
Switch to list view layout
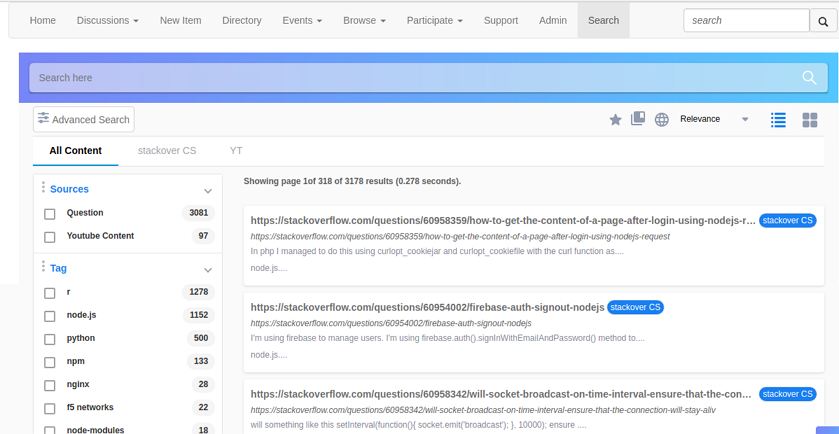click(778, 120)
